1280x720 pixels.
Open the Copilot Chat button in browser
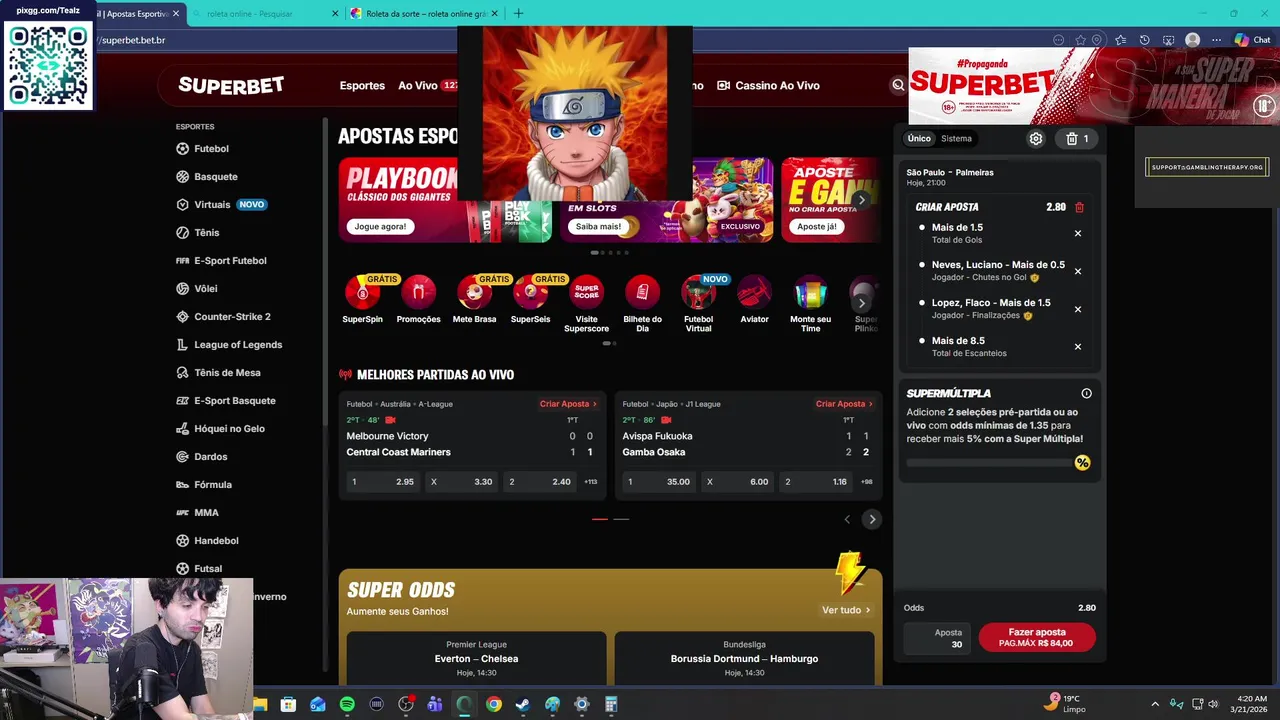pyautogui.click(x=1254, y=40)
